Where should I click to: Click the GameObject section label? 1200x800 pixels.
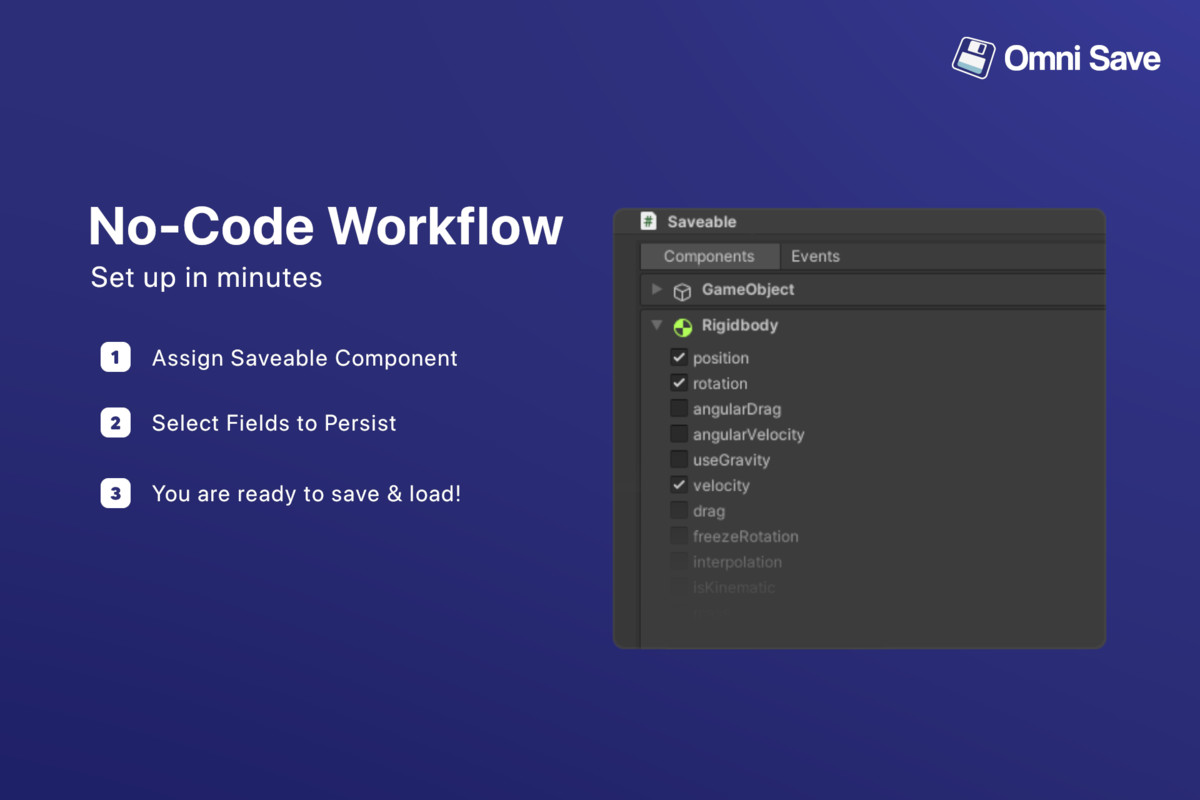(x=748, y=289)
